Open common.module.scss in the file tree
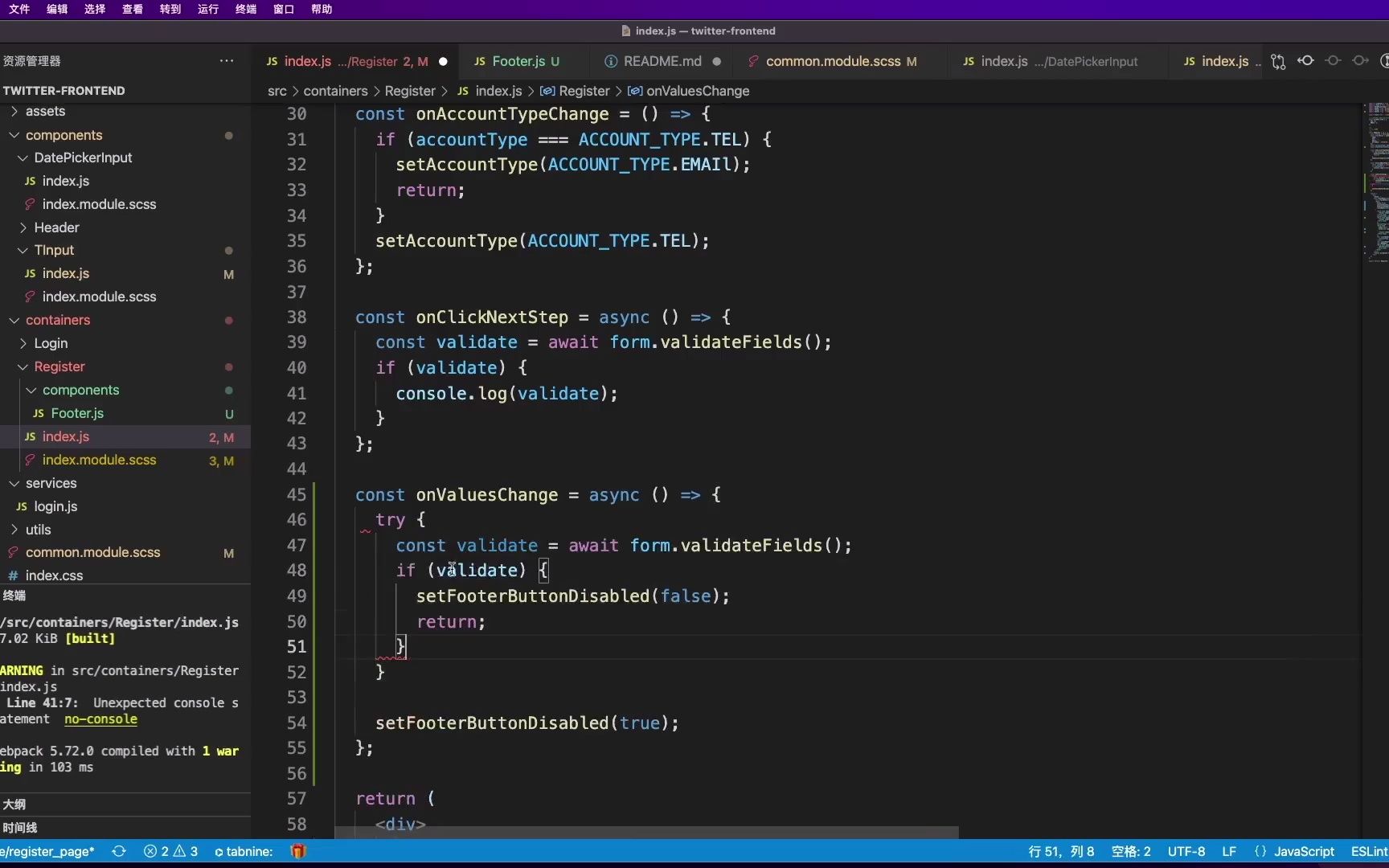The image size is (1389, 868). tap(125, 552)
